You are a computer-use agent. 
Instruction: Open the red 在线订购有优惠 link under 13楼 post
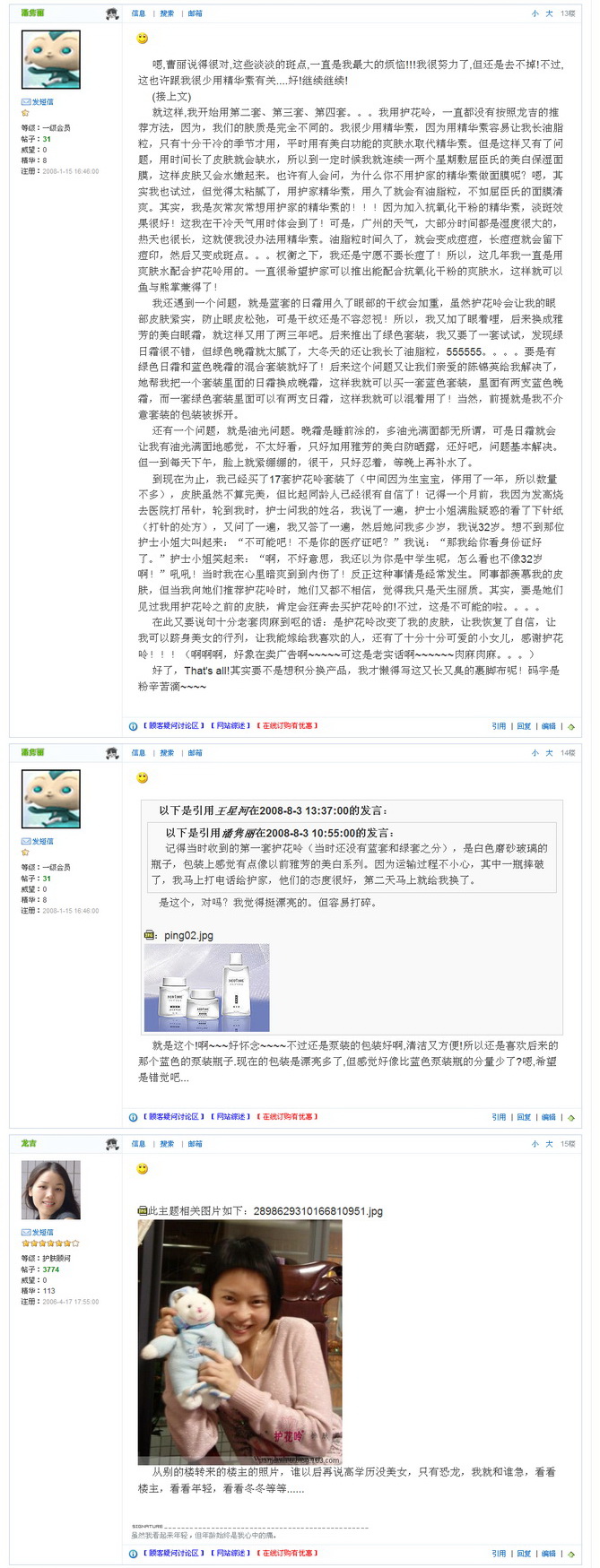coord(287,726)
